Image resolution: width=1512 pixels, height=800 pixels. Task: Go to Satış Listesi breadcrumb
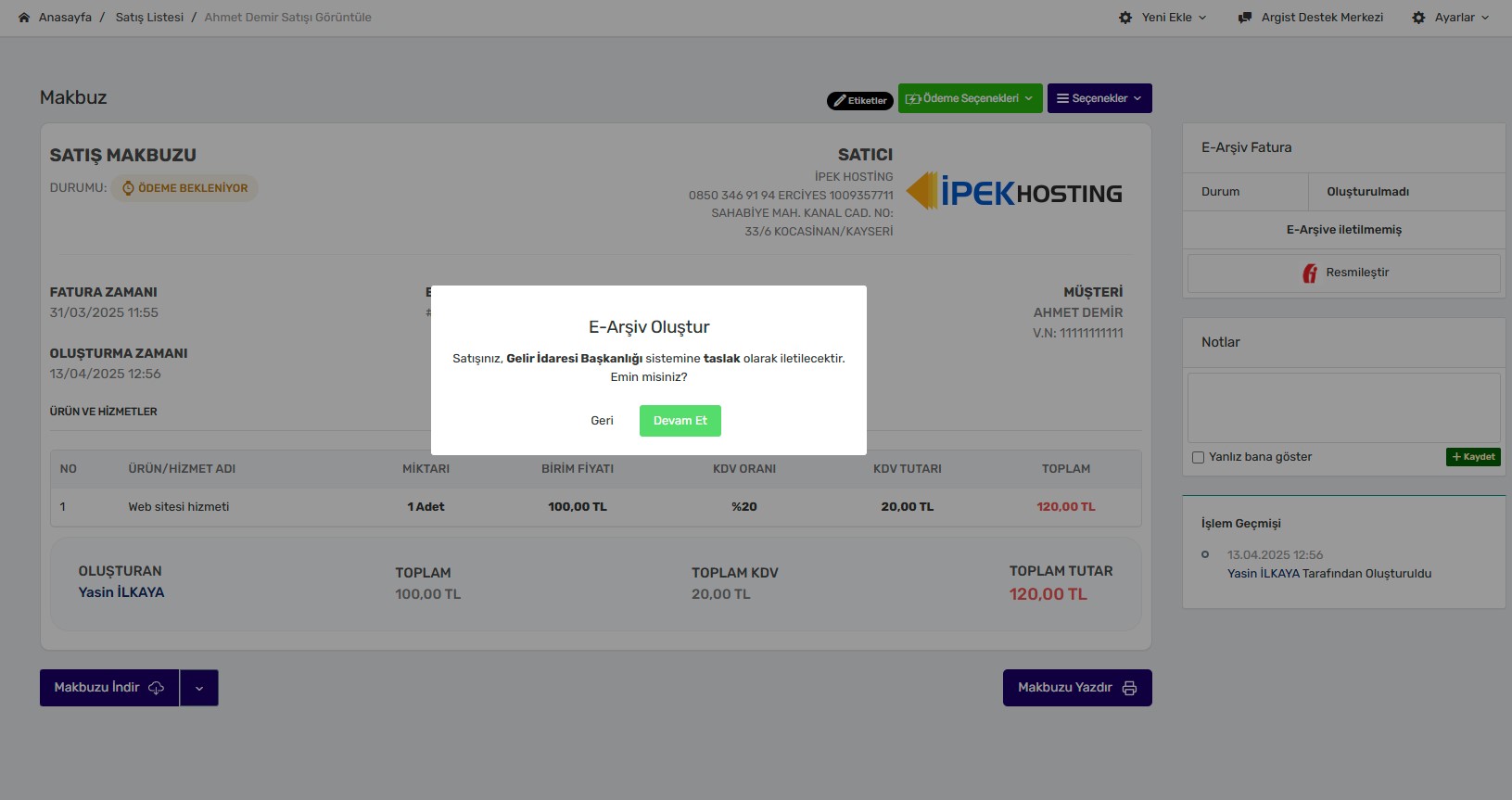(149, 18)
